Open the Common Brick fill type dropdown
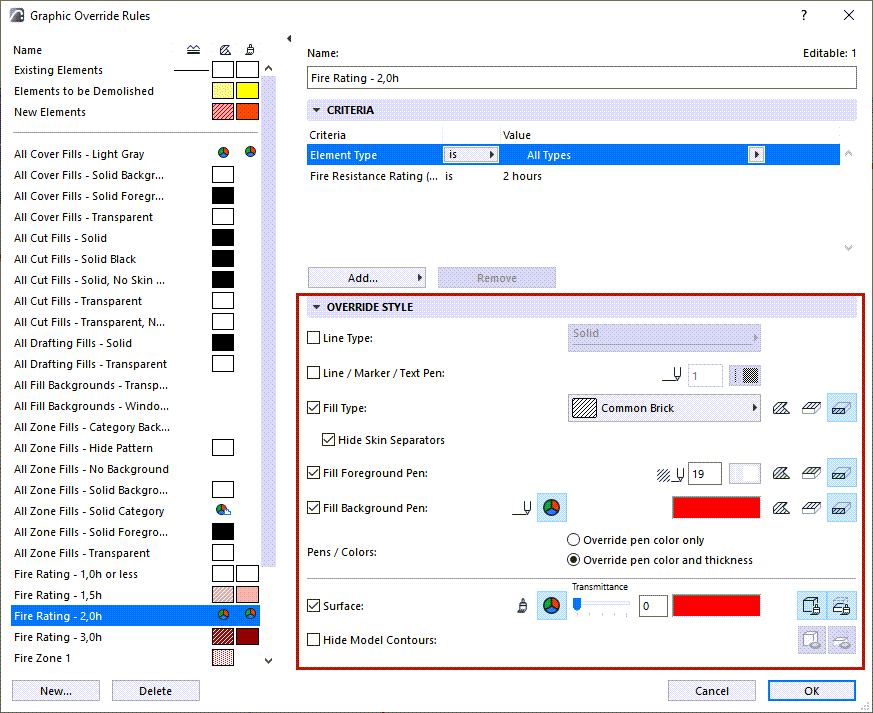This screenshot has width=873, height=713. pos(664,408)
